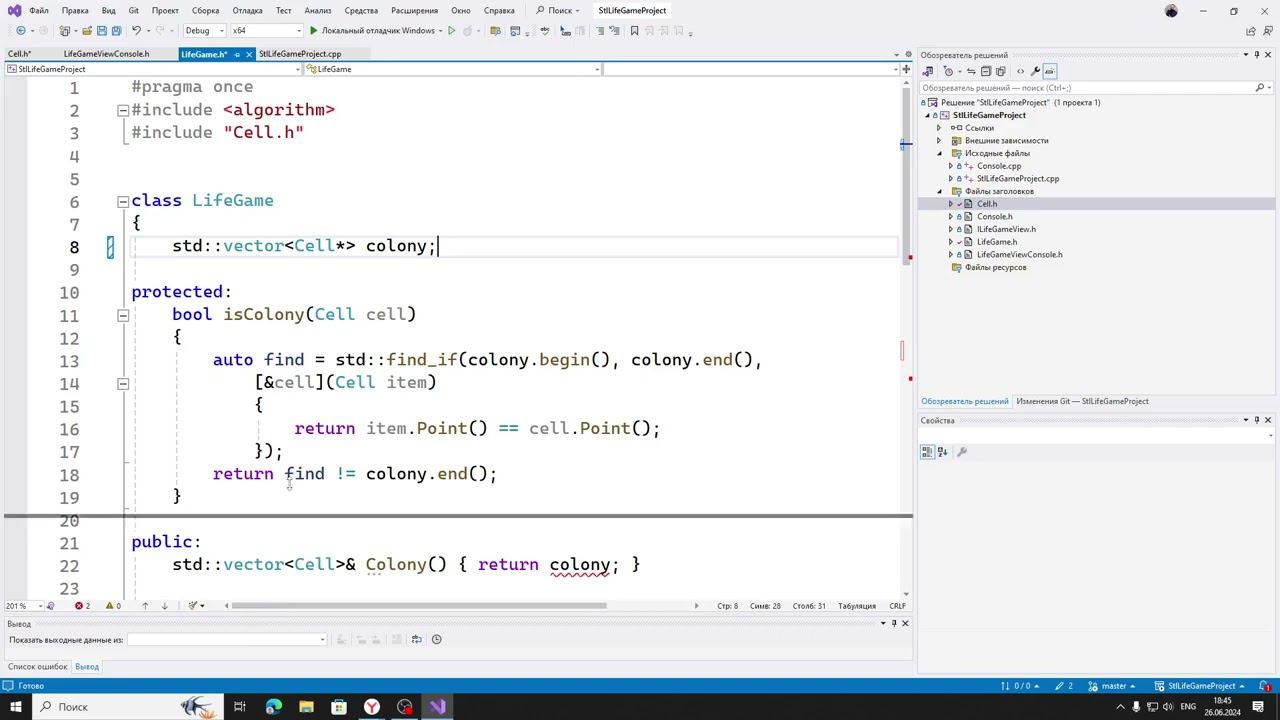
Task: Open the Отладка menu
Action: 247,11
